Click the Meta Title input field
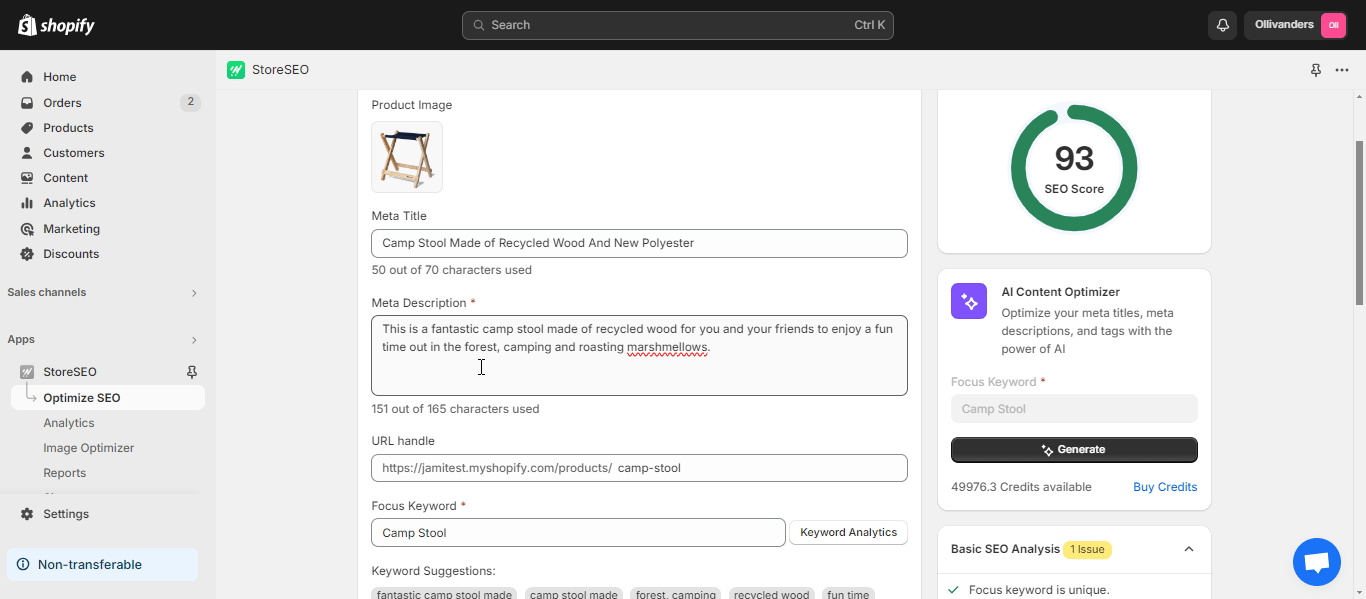 point(639,243)
